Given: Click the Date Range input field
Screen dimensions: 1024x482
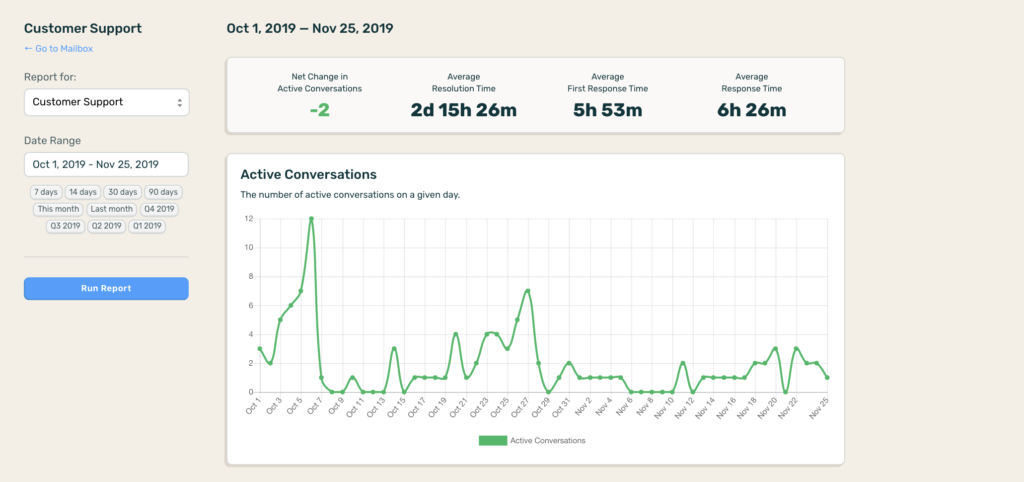Looking at the screenshot, I should [x=106, y=164].
